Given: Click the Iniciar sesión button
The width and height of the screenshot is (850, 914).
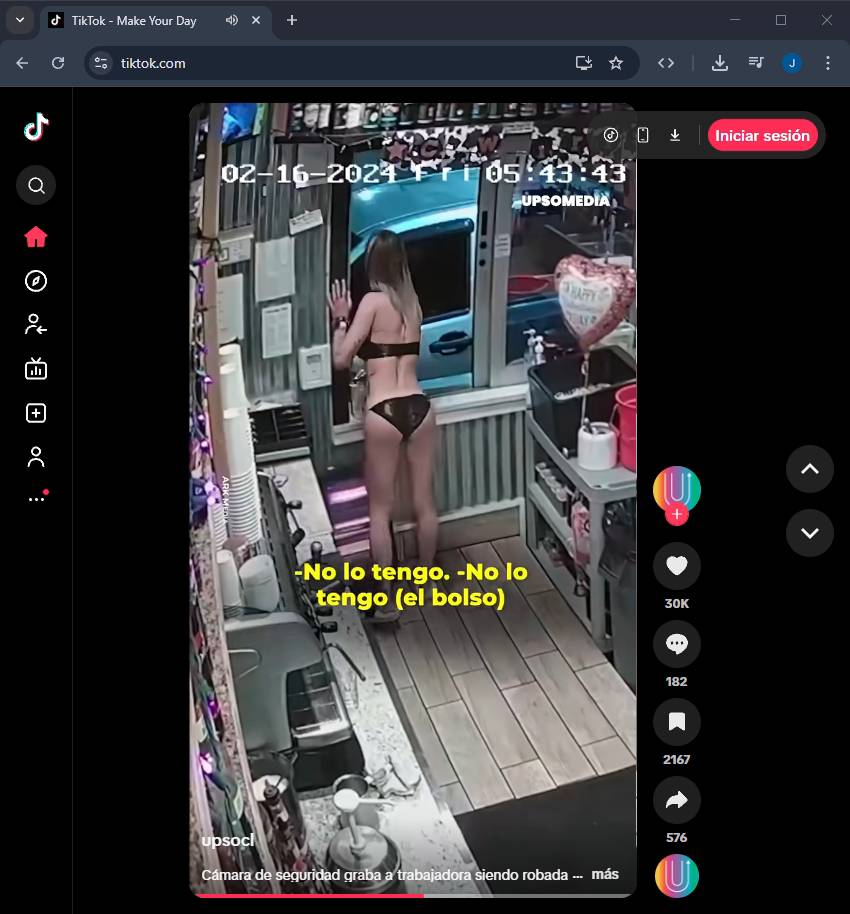Looking at the screenshot, I should (762, 135).
